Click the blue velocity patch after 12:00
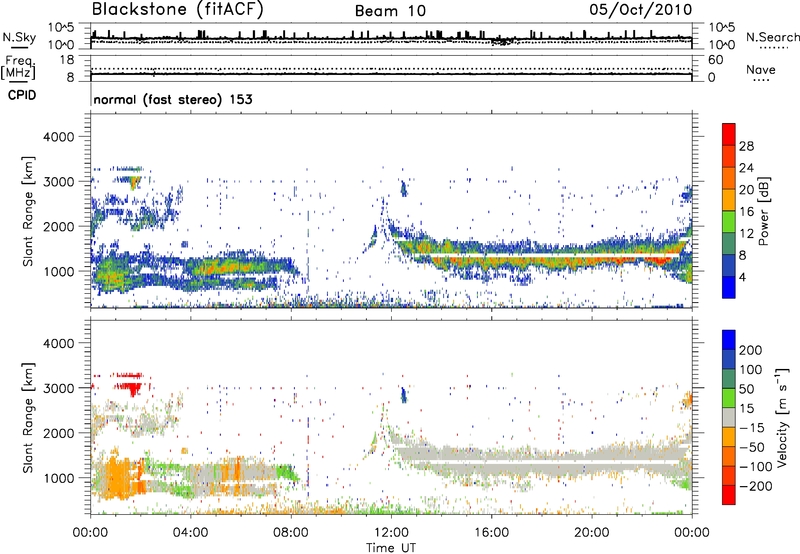 pyautogui.click(x=404, y=395)
